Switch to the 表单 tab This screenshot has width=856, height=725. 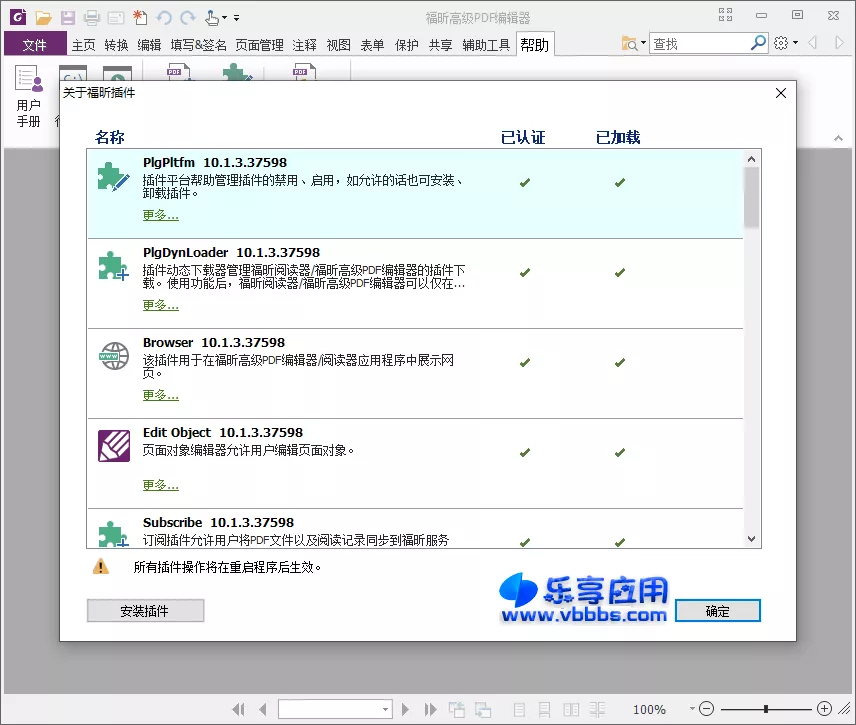pos(372,45)
